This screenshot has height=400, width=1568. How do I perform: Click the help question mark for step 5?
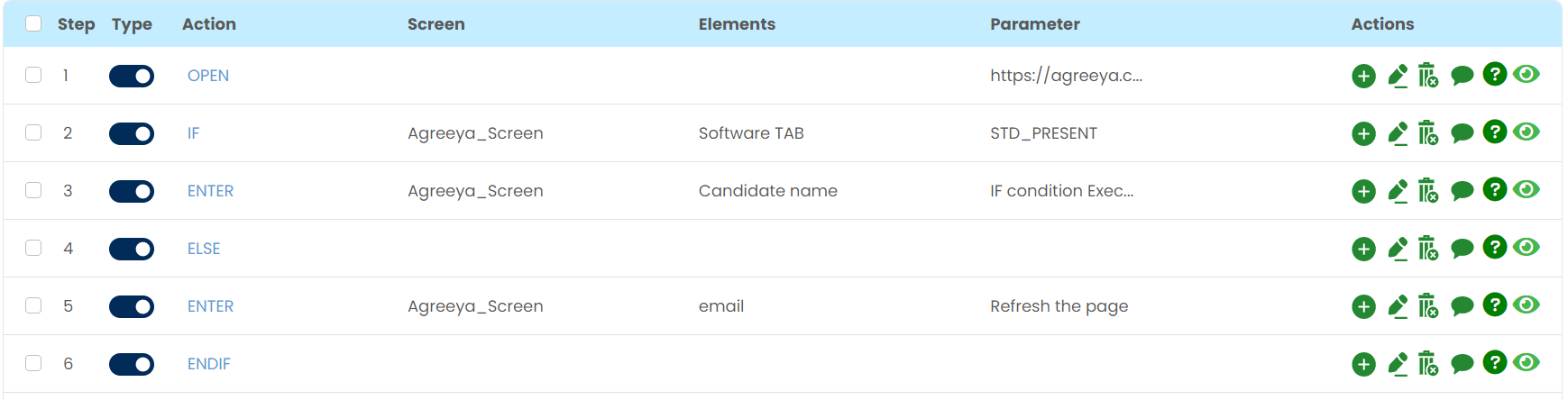(1494, 305)
